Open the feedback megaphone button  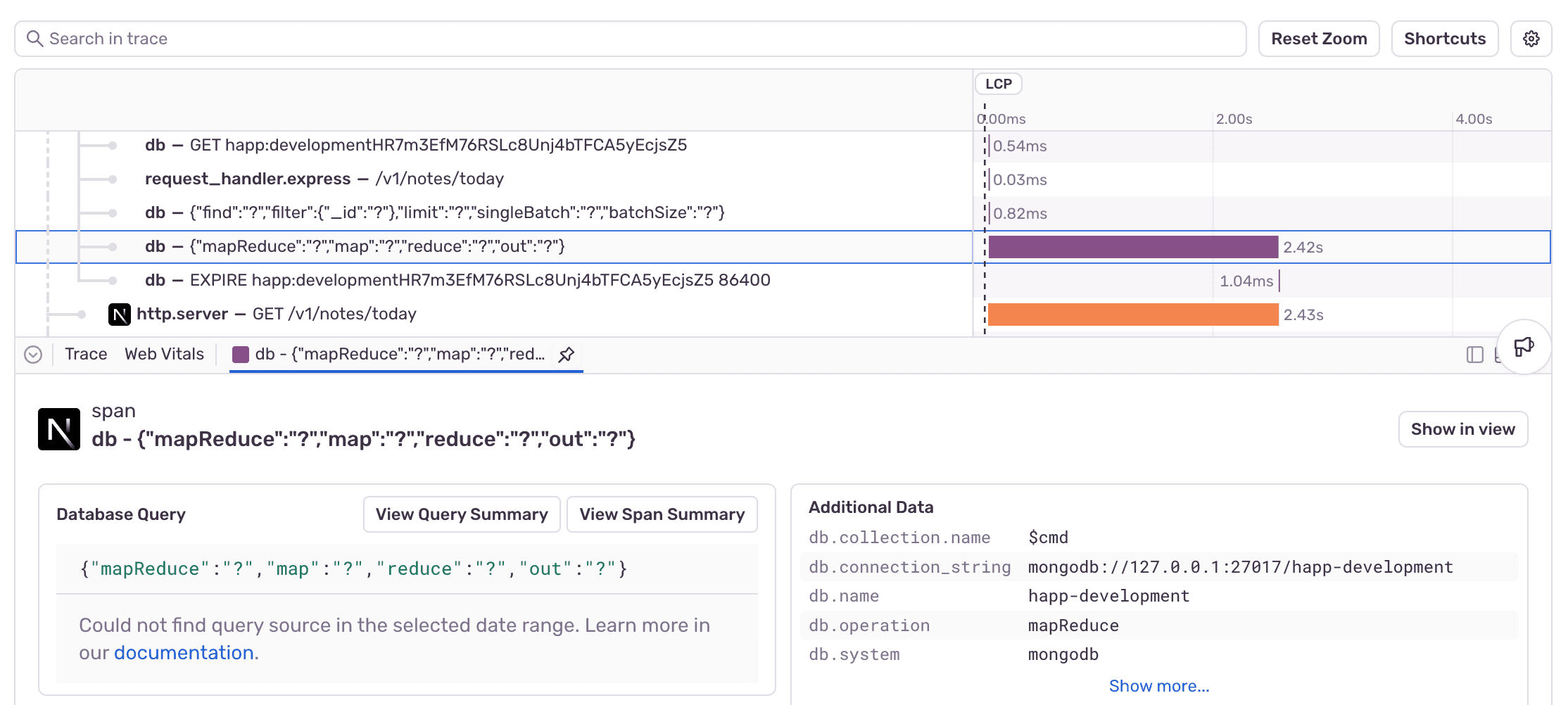point(1524,347)
